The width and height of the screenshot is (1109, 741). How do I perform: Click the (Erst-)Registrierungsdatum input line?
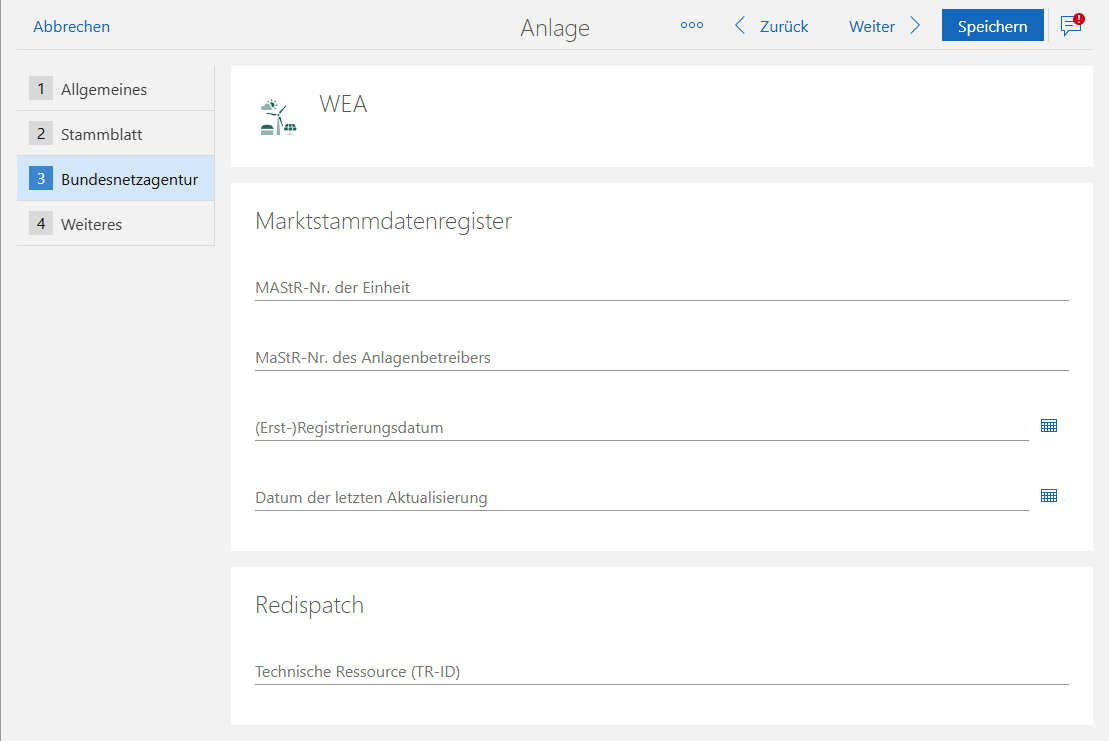[x=600, y=429]
